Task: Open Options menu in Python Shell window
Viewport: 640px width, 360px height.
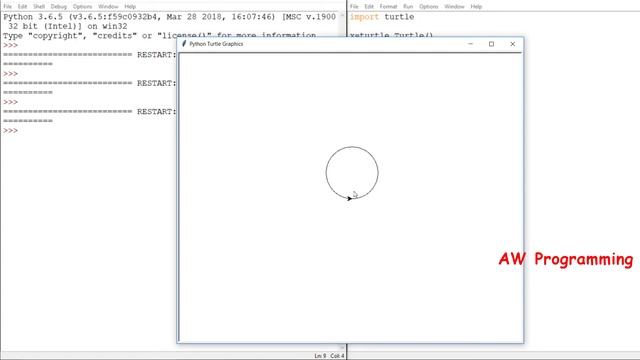Action: coord(82,7)
